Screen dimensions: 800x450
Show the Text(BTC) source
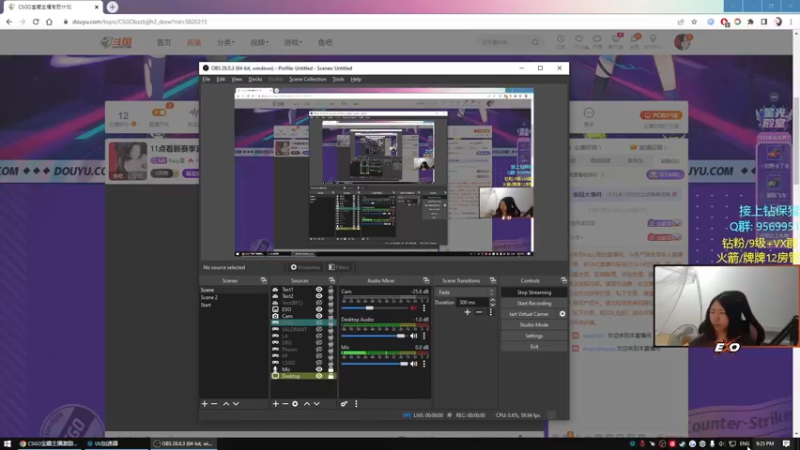tap(319, 303)
